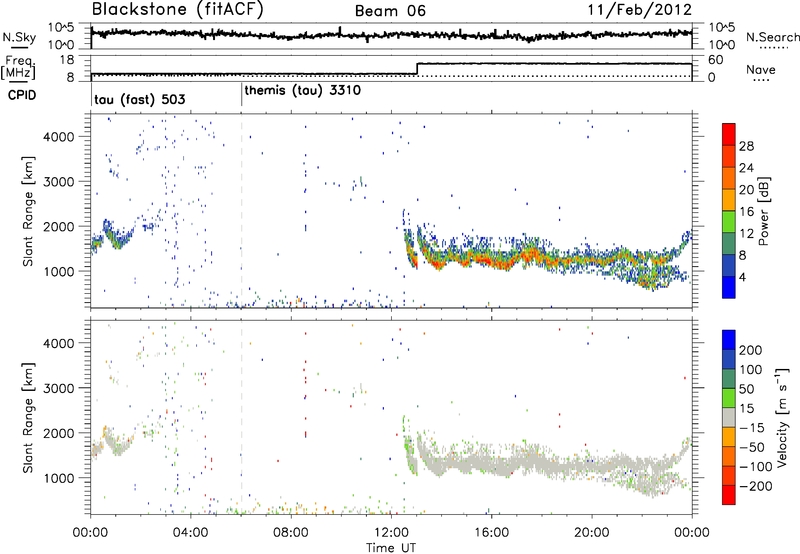
Task: Click the 'Beam 06' label
Action: coord(390,11)
